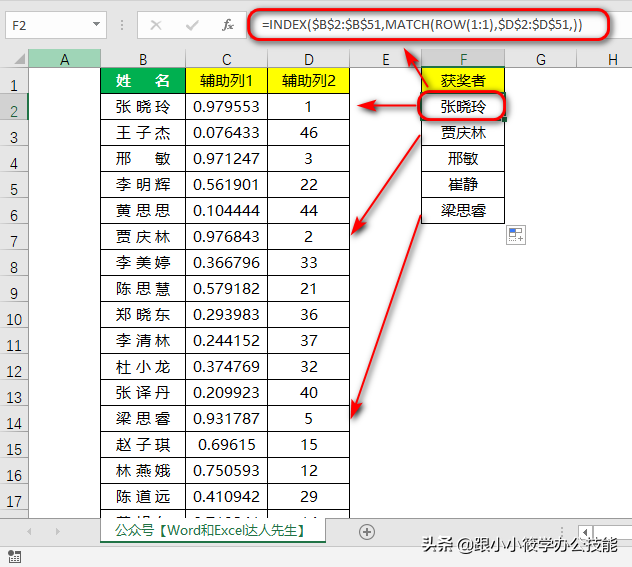Click name cell 王子杰
The height and width of the screenshot is (567, 632).
pos(143,133)
